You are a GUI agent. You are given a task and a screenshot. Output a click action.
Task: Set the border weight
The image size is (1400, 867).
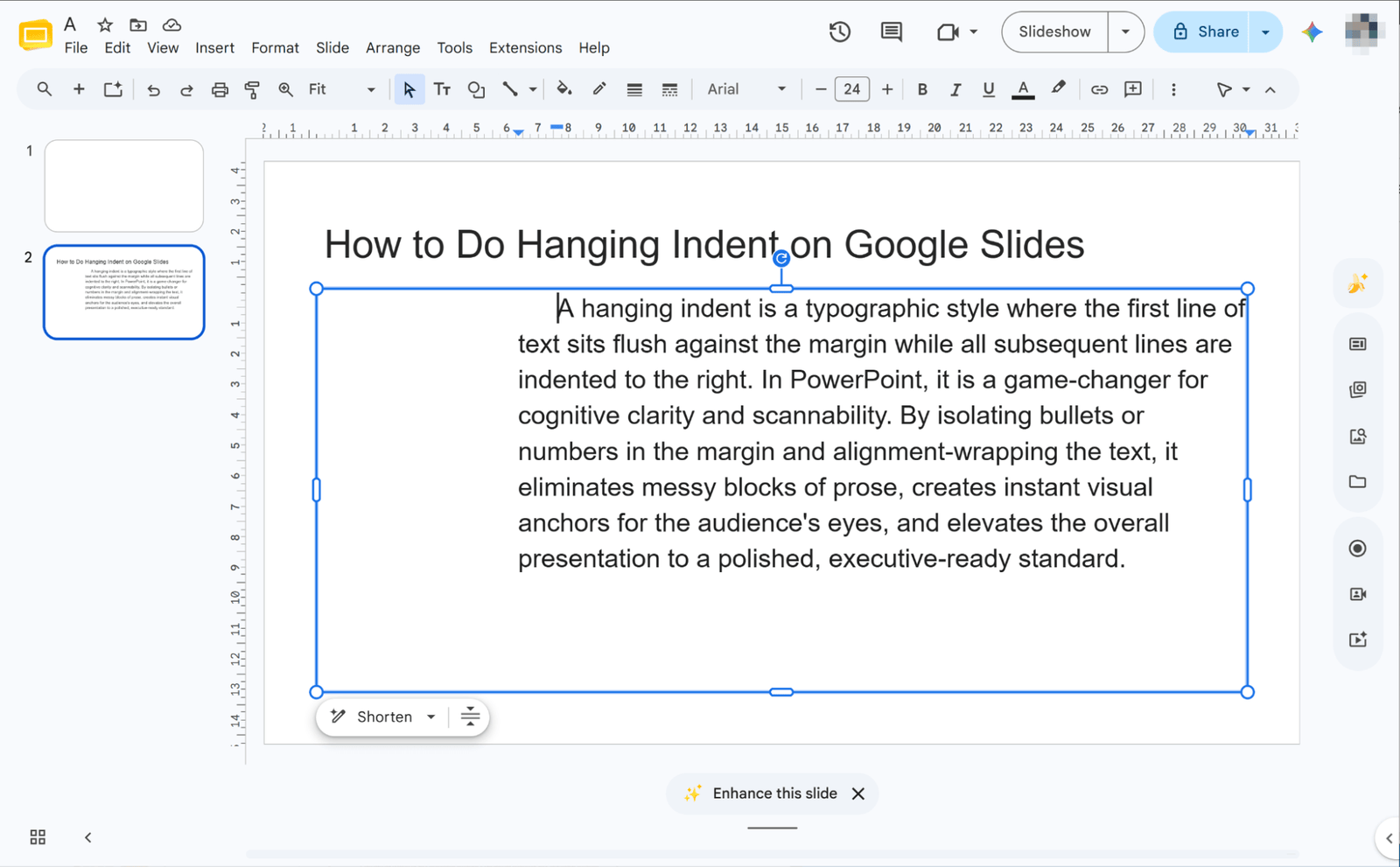pyautogui.click(x=634, y=89)
